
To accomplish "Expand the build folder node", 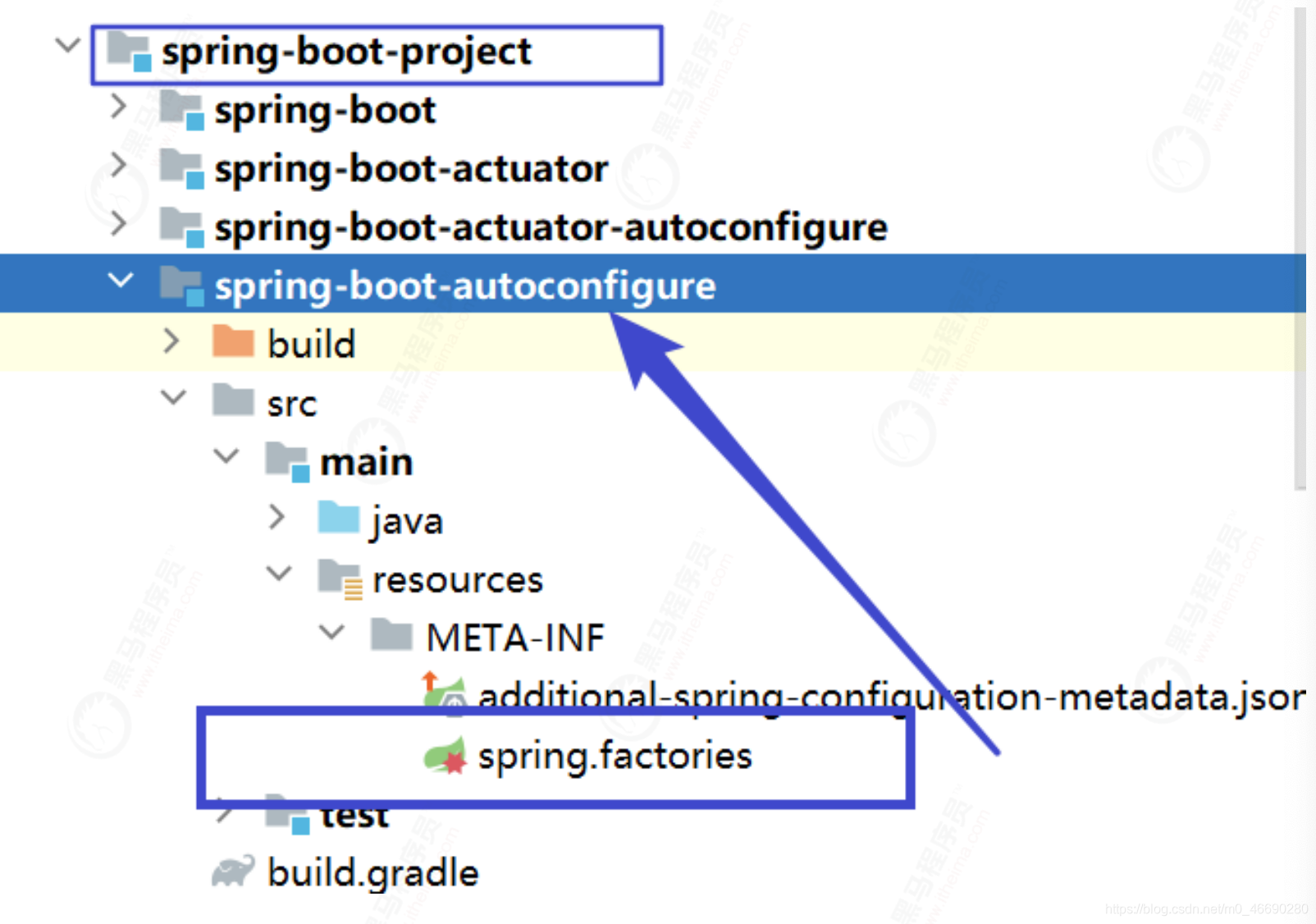I will [x=171, y=341].
